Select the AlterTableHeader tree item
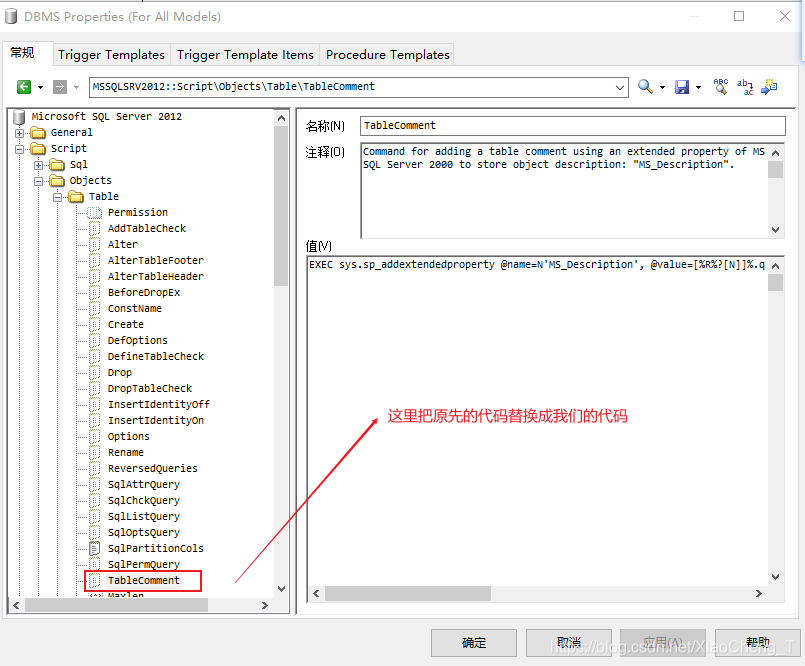805x666 pixels. click(156, 276)
